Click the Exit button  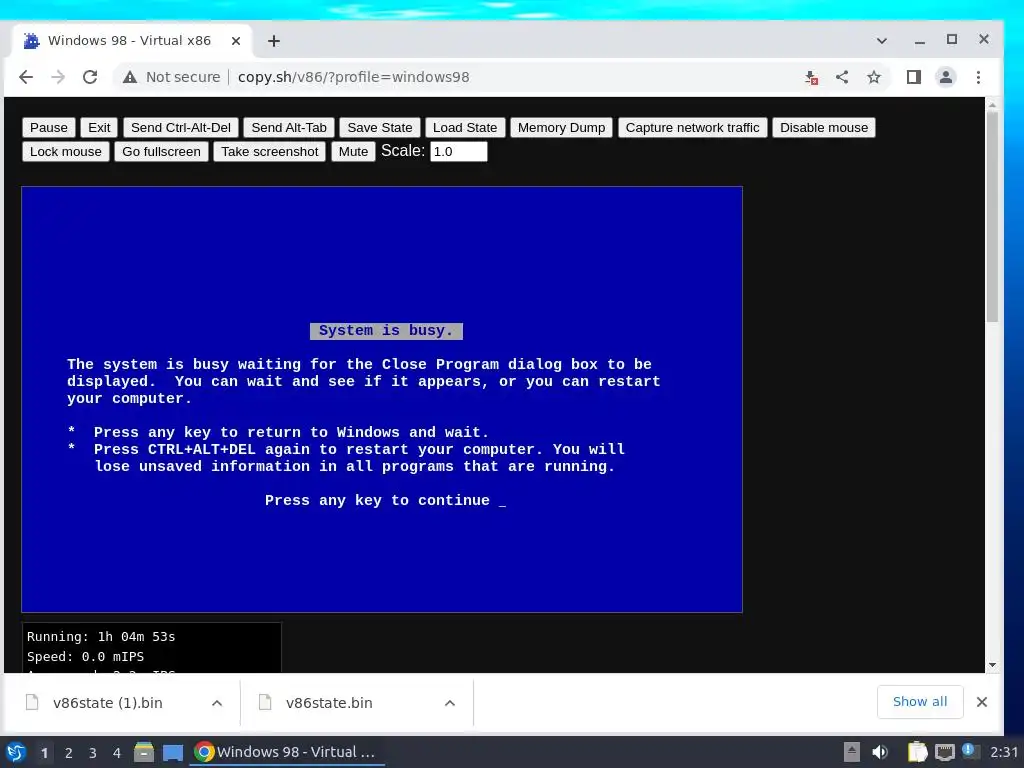99,127
